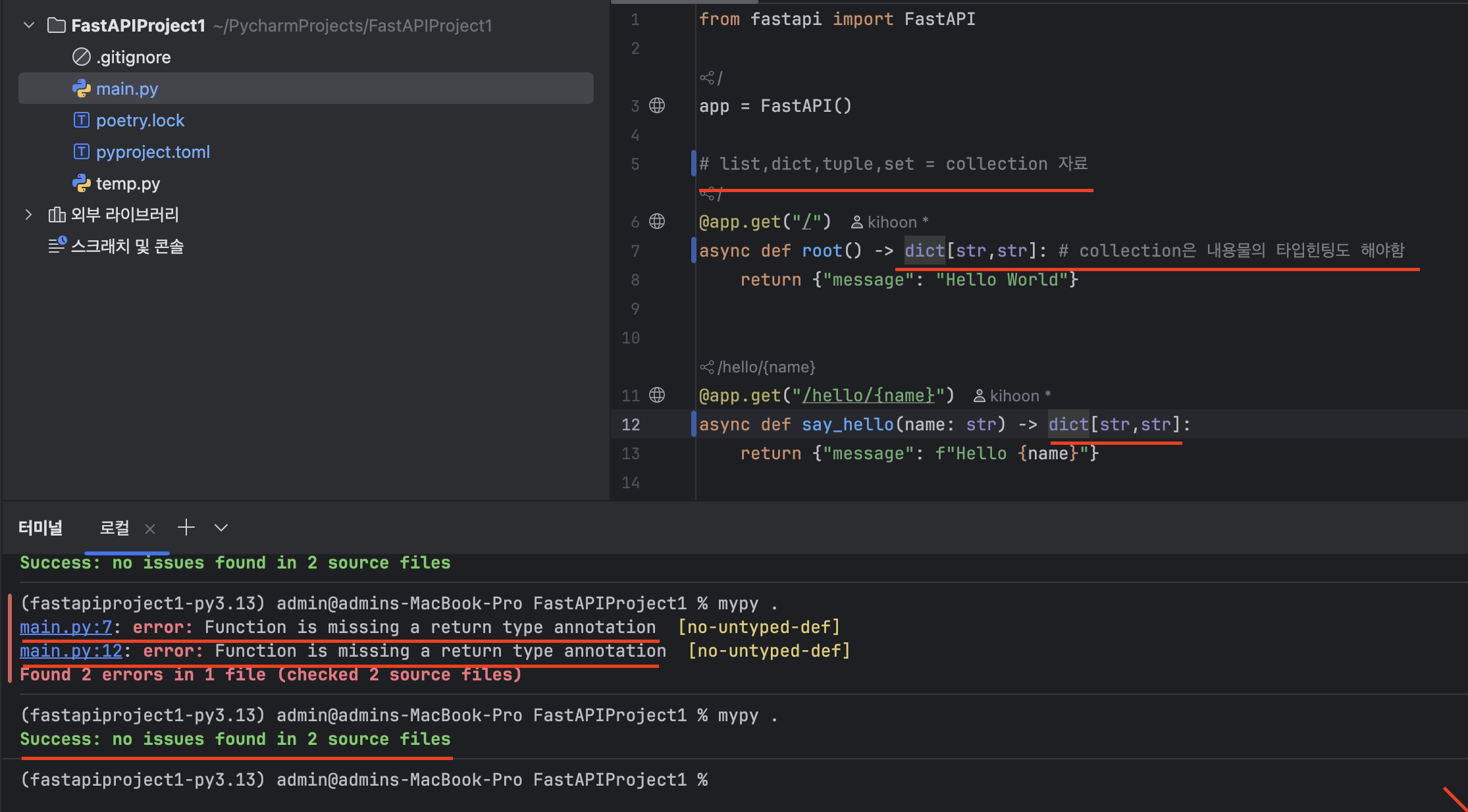Viewport: 1468px width, 812px height.
Task: Click the globe gutter icon on line 11
Action: click(x=657, y=395)
